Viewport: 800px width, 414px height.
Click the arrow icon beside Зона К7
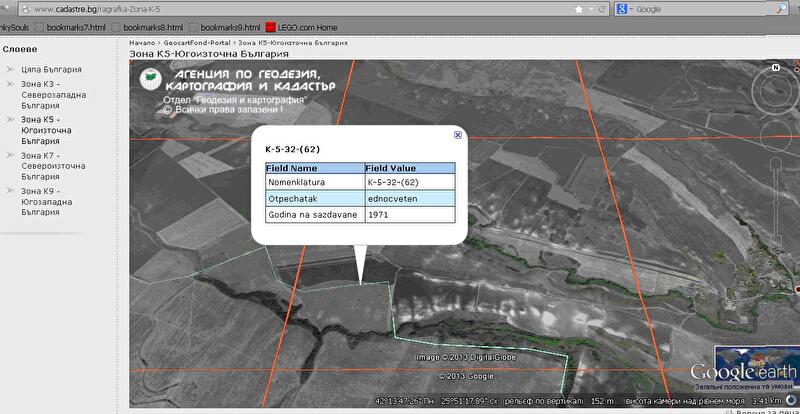[10, 155]
